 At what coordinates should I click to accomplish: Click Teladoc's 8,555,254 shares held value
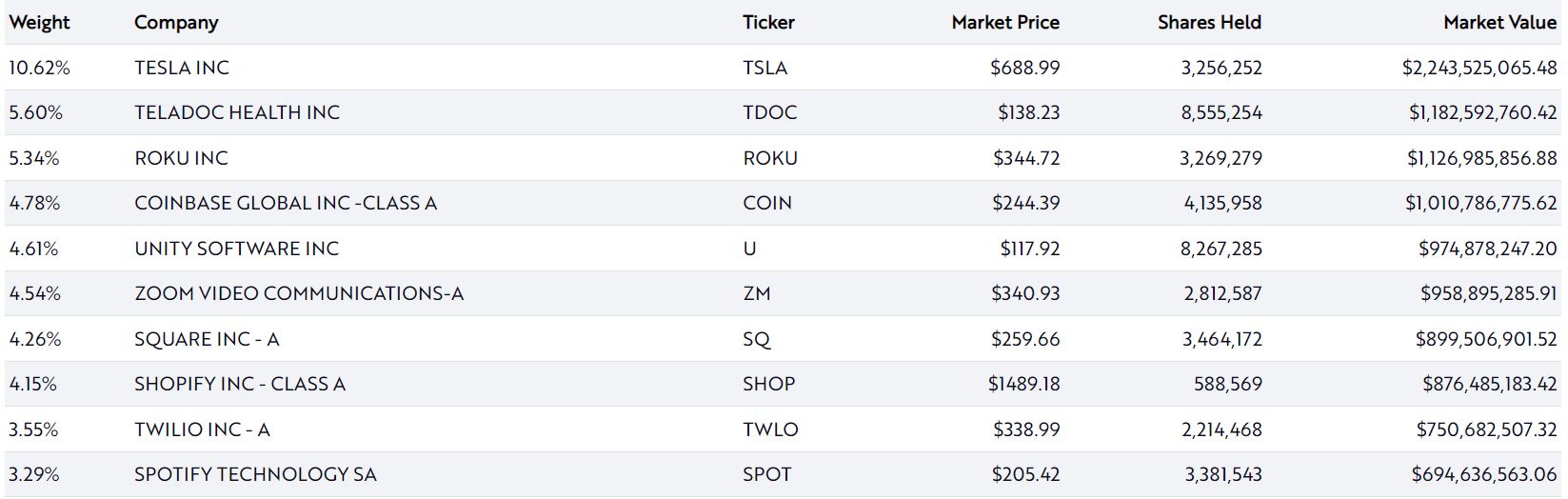pyautogui.click(x=1221, y=112)
